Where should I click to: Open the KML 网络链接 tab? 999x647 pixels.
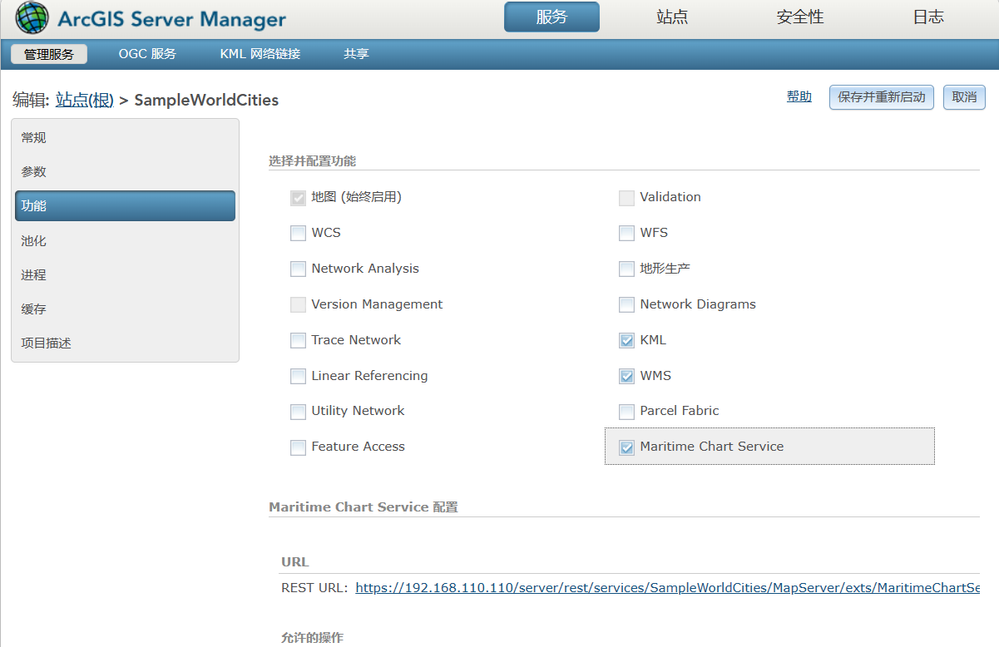[x=260, y=54]
